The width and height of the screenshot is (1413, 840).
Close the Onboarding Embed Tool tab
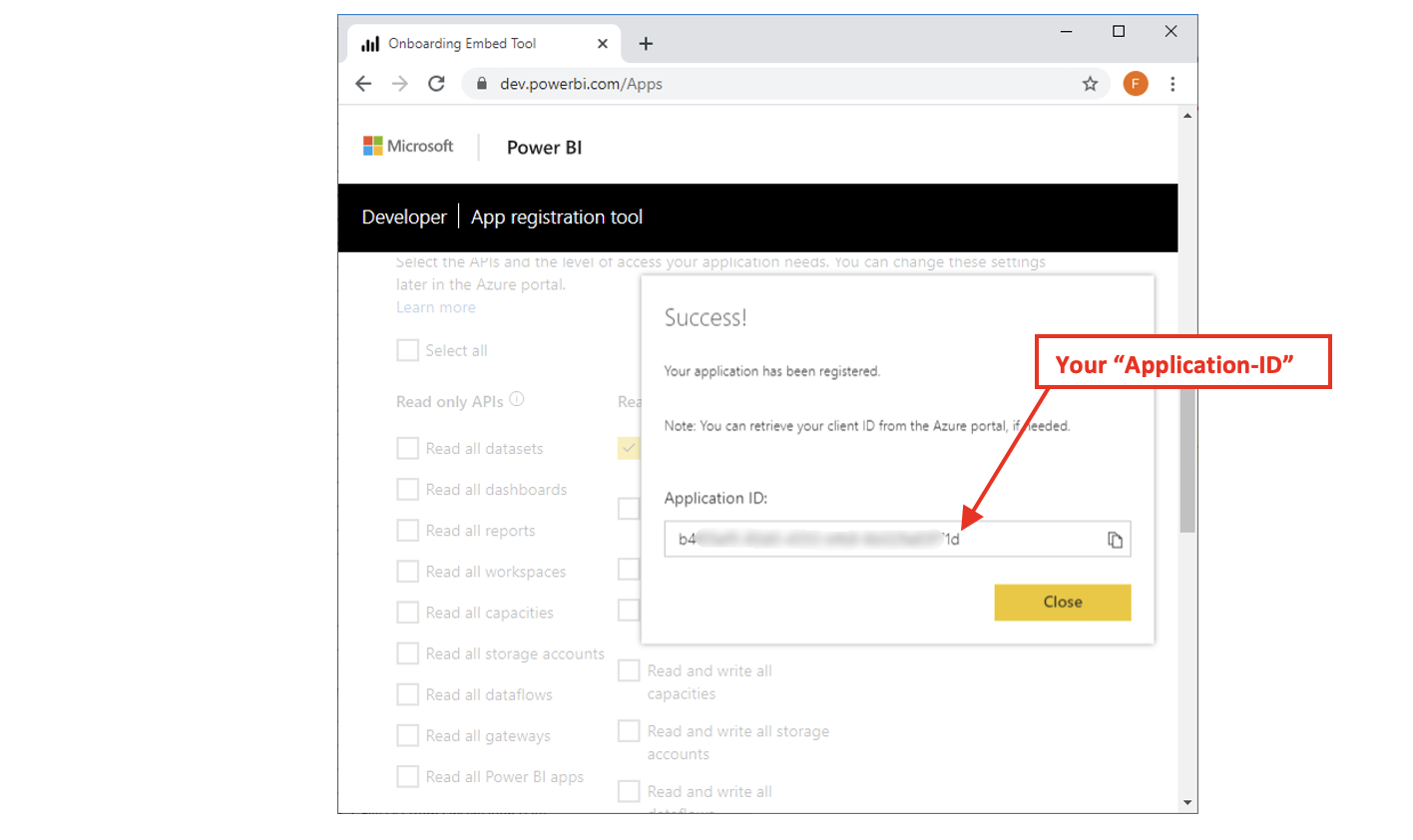[602, 44]
